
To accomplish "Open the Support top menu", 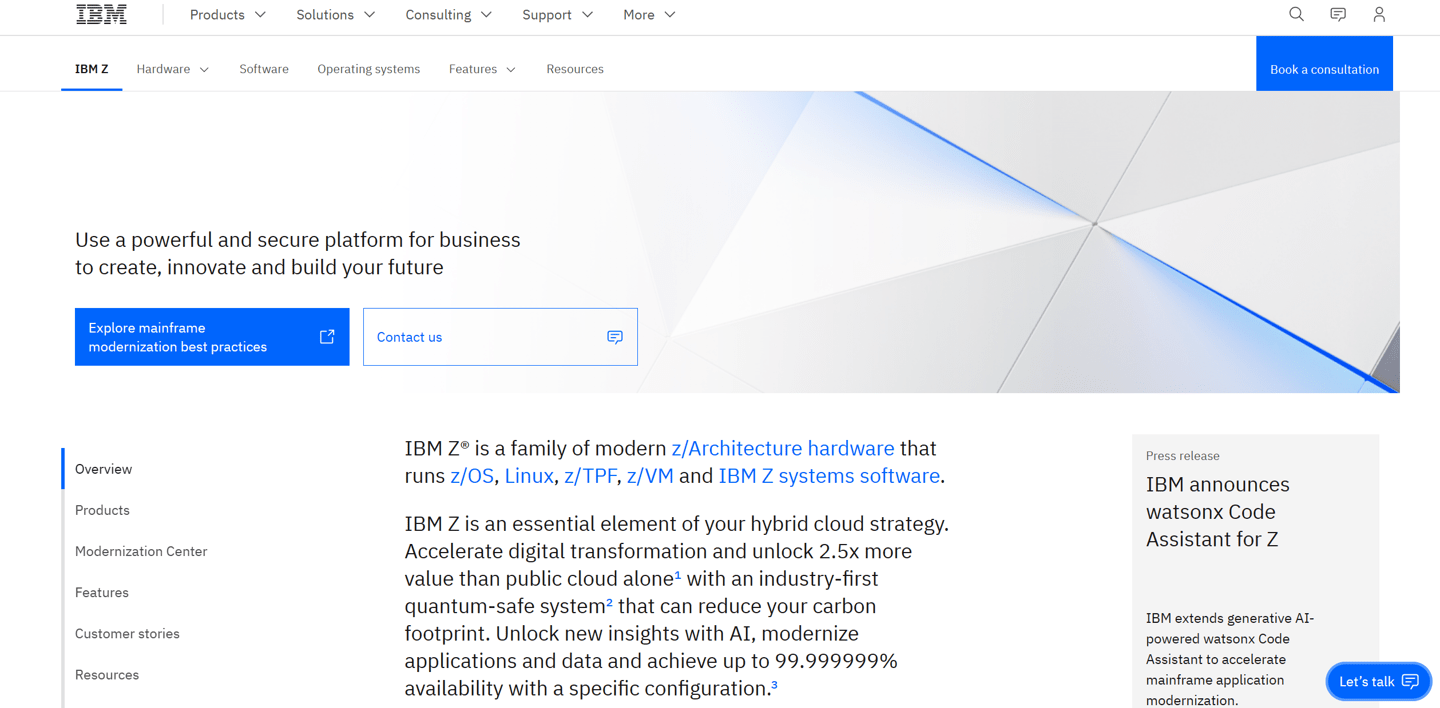I will 558,15.
